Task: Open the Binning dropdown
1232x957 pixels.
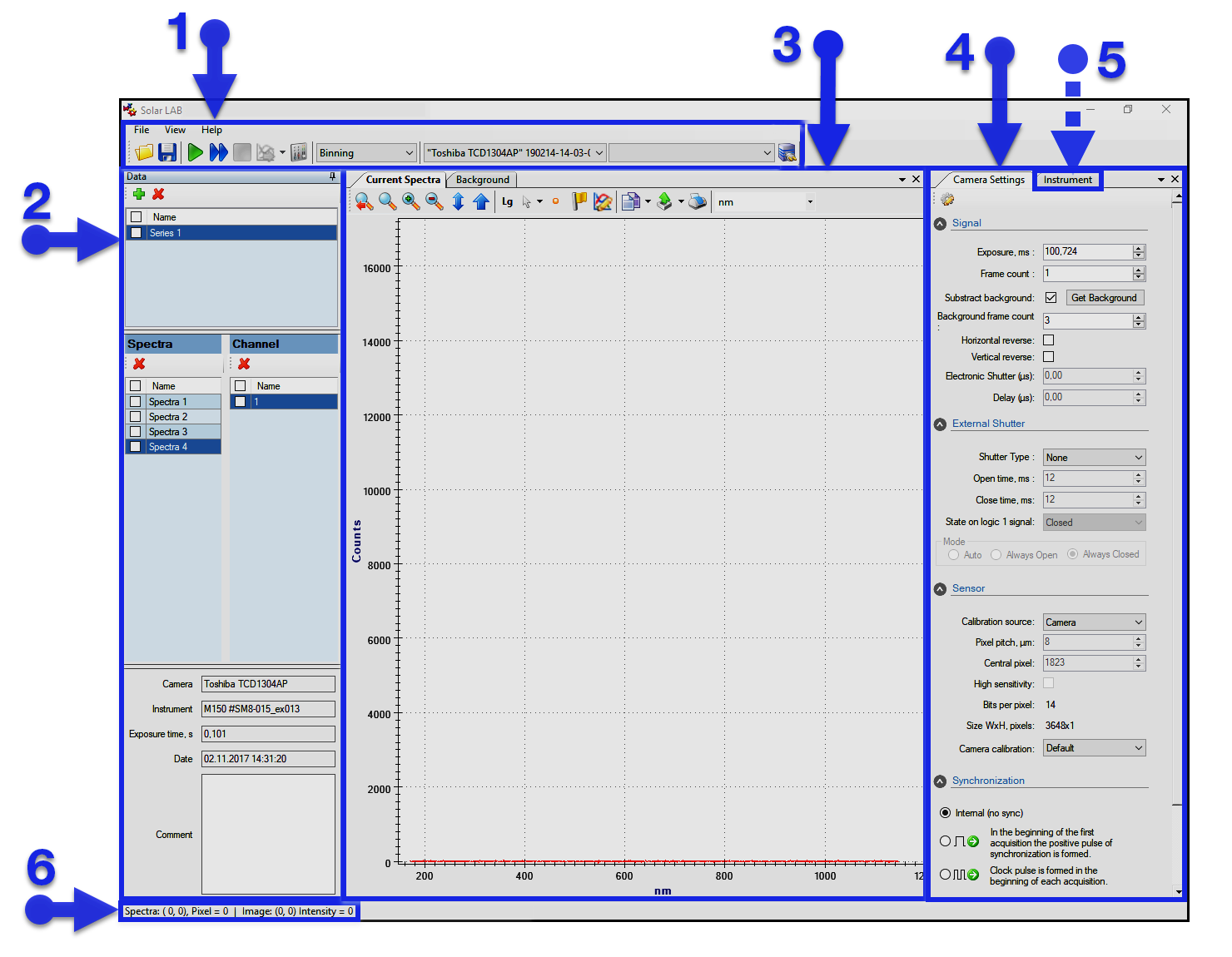Action: [x=366, y=153]
